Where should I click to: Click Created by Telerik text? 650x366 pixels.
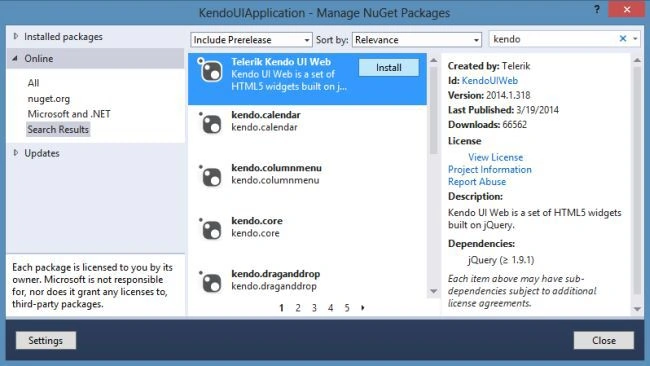[x=489, y=66]
